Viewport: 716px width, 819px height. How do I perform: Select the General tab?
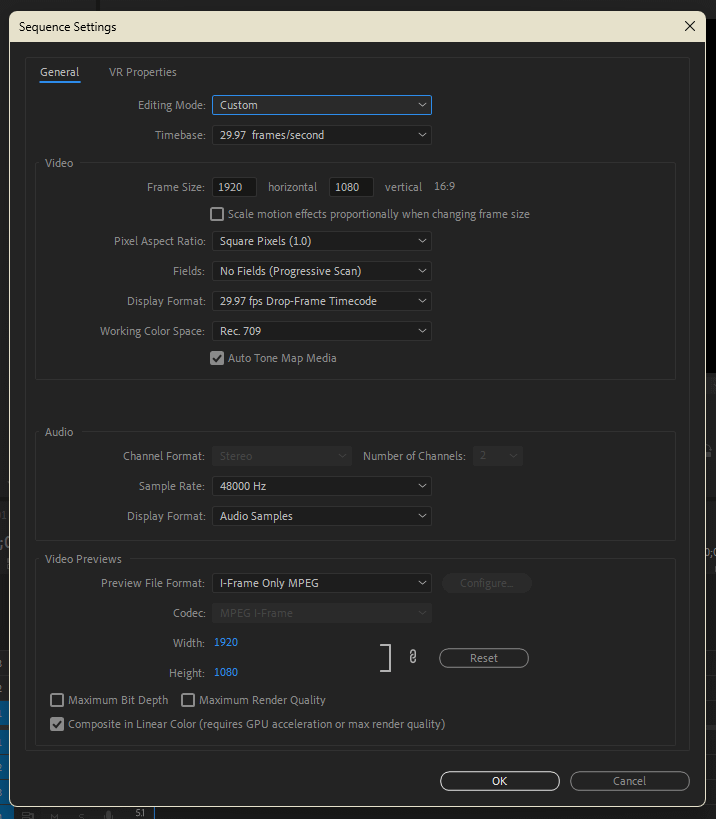click(59, 72)
